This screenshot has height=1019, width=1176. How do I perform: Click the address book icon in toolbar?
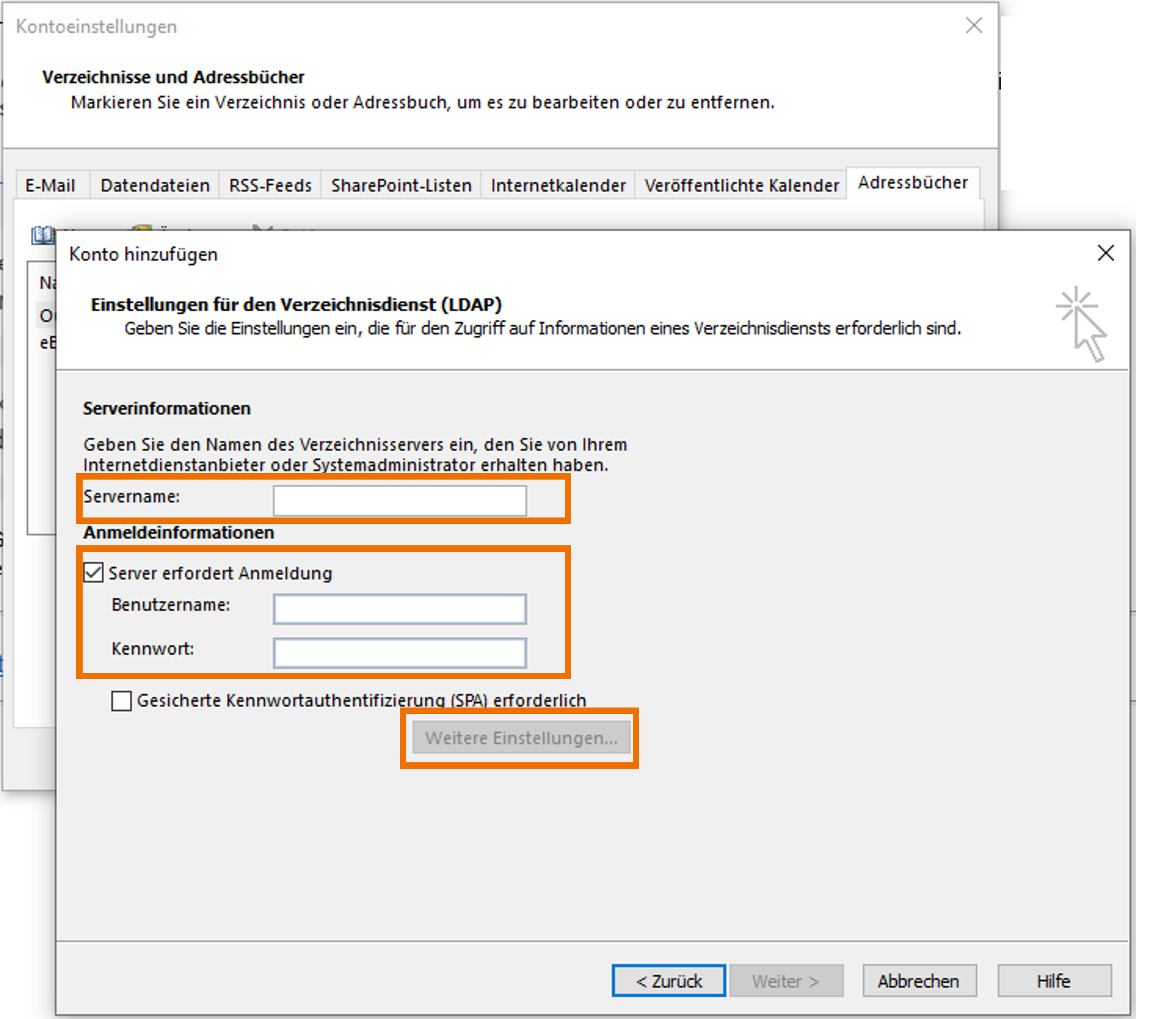(x=42, y=234)
